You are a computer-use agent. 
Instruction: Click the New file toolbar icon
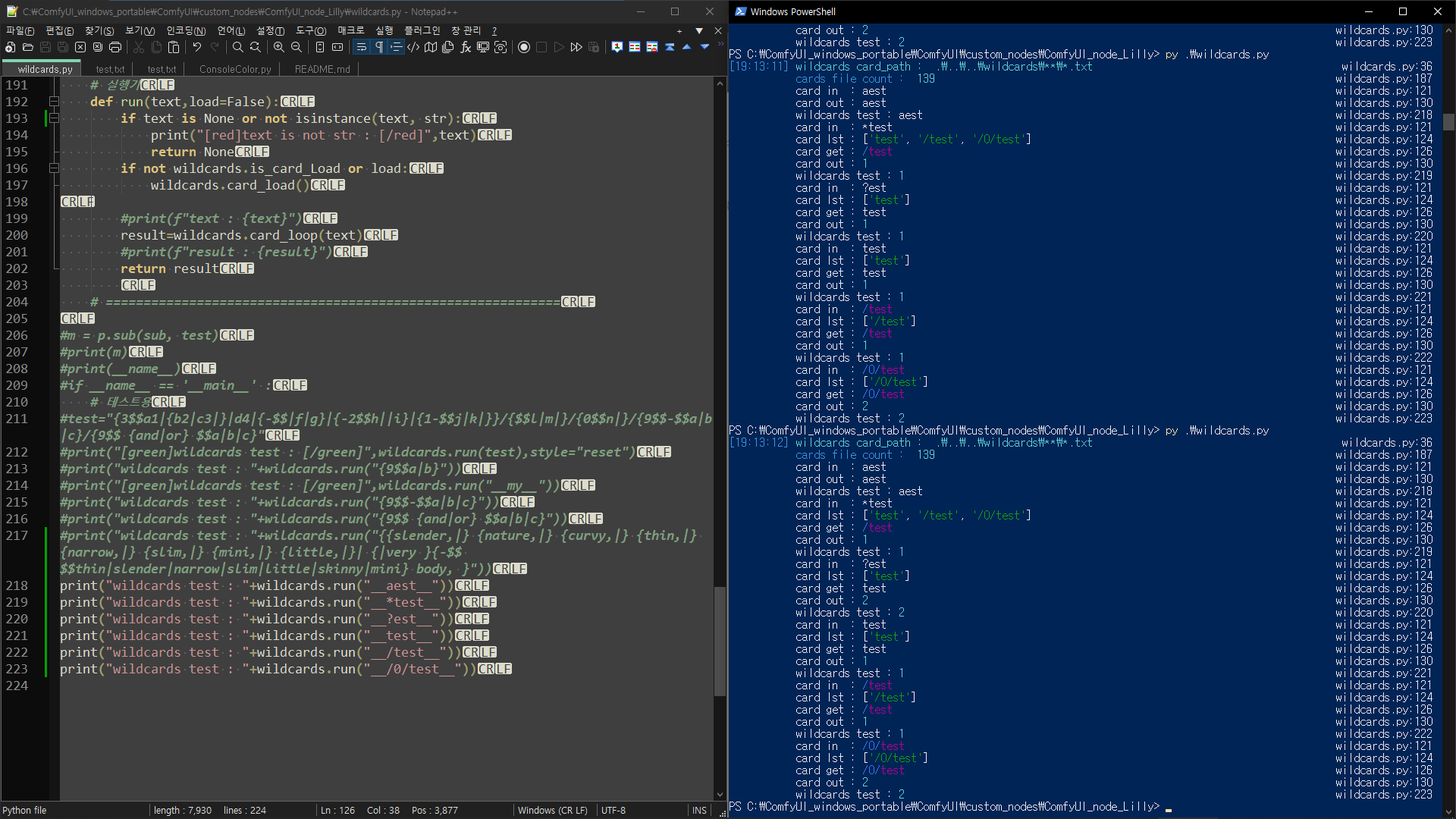[10, 47]
